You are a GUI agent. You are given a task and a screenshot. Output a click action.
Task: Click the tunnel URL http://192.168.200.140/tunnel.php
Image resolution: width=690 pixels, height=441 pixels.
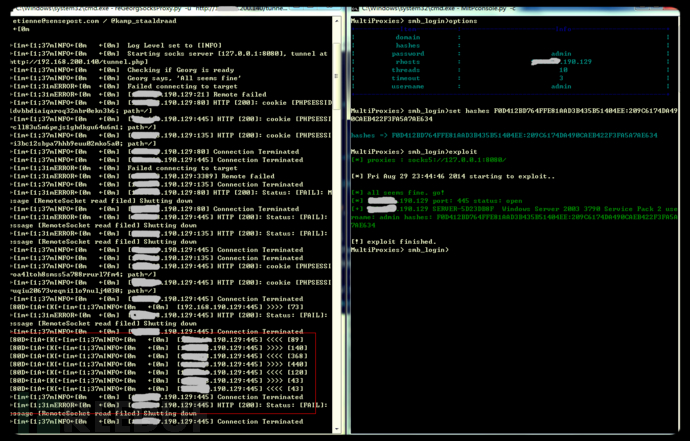[79, 62]
